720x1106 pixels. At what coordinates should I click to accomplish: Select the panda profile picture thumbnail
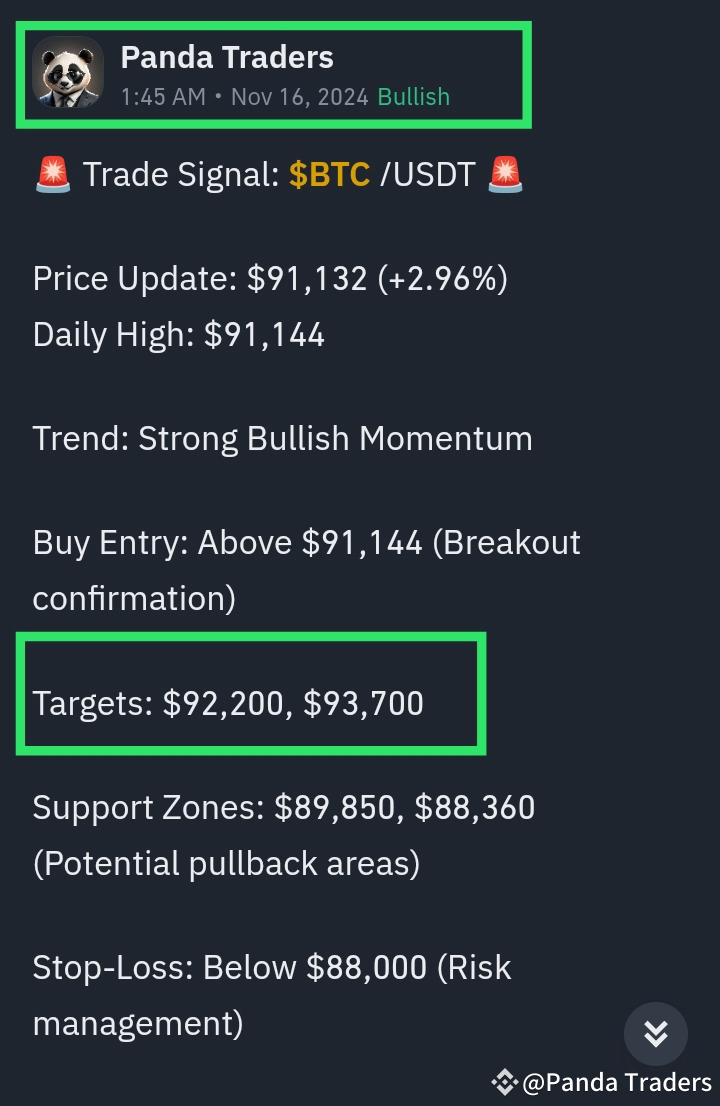click(x=66, y=74)
